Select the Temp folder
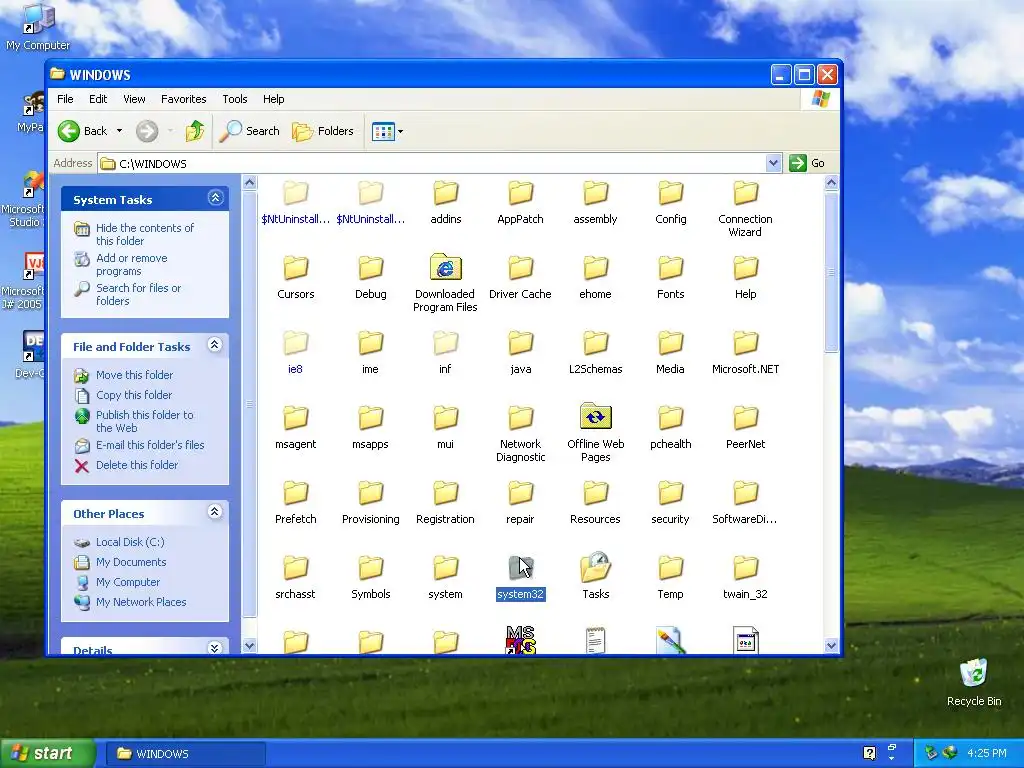The height and width of the screenshot is (768, 1024). 671,577
